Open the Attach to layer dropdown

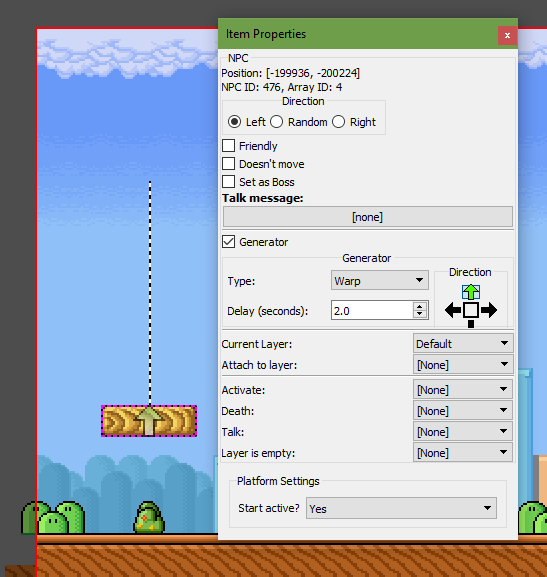coord(463,365)
